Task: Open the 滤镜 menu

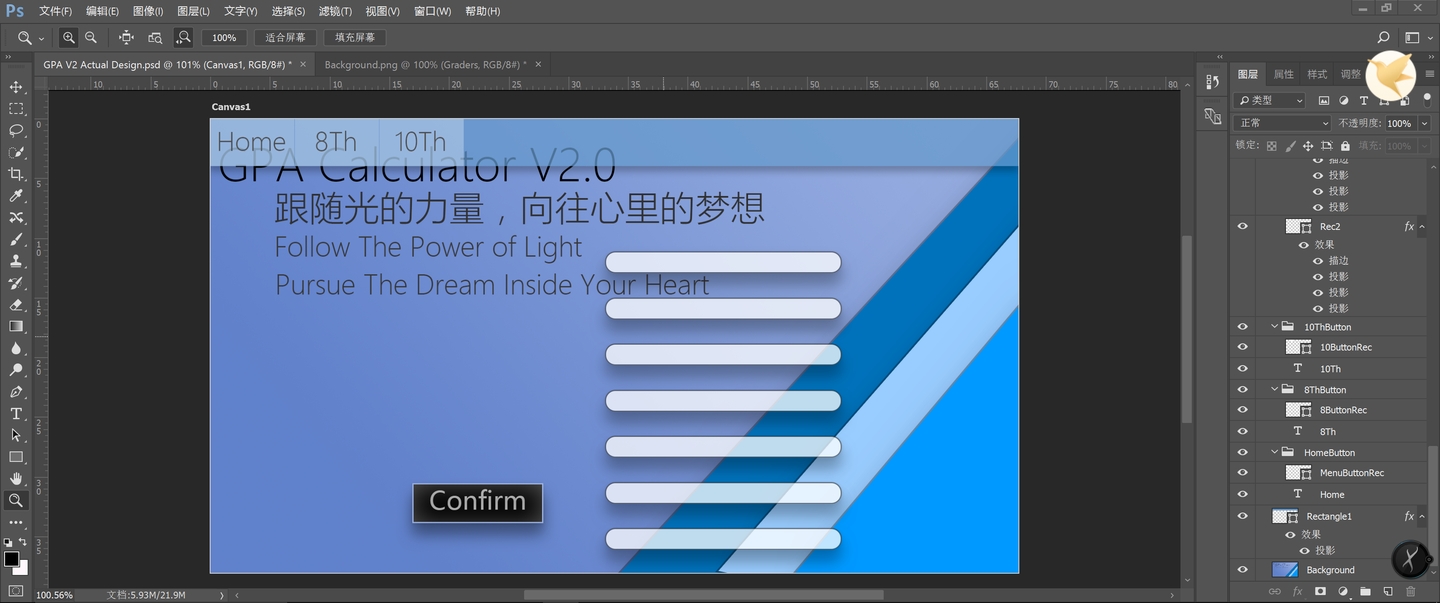Action: click(x=335, y=11)
